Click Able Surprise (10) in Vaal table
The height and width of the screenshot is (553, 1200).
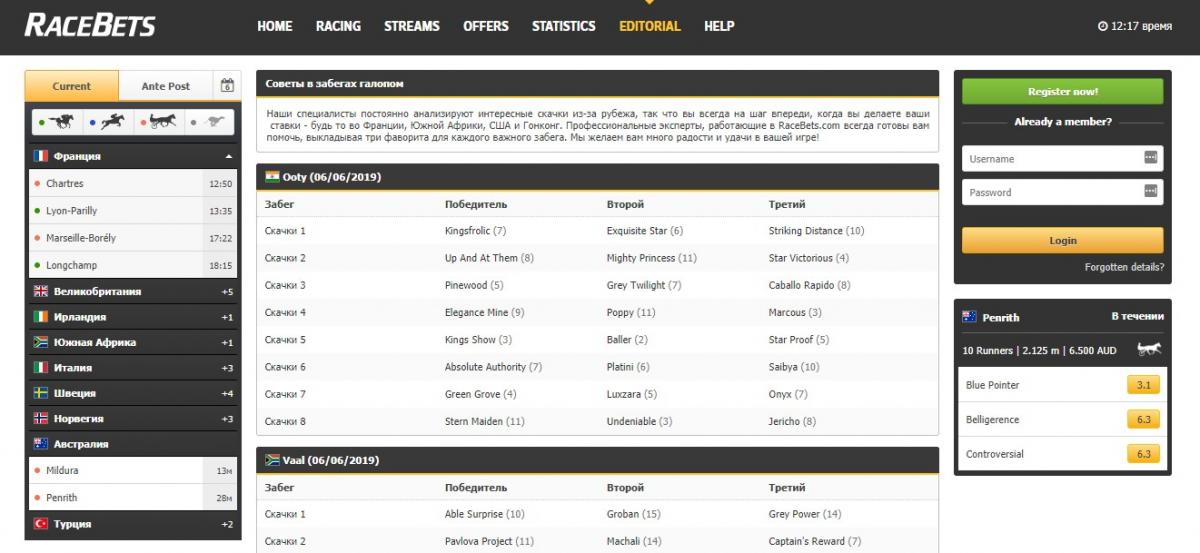click(485, 514)
